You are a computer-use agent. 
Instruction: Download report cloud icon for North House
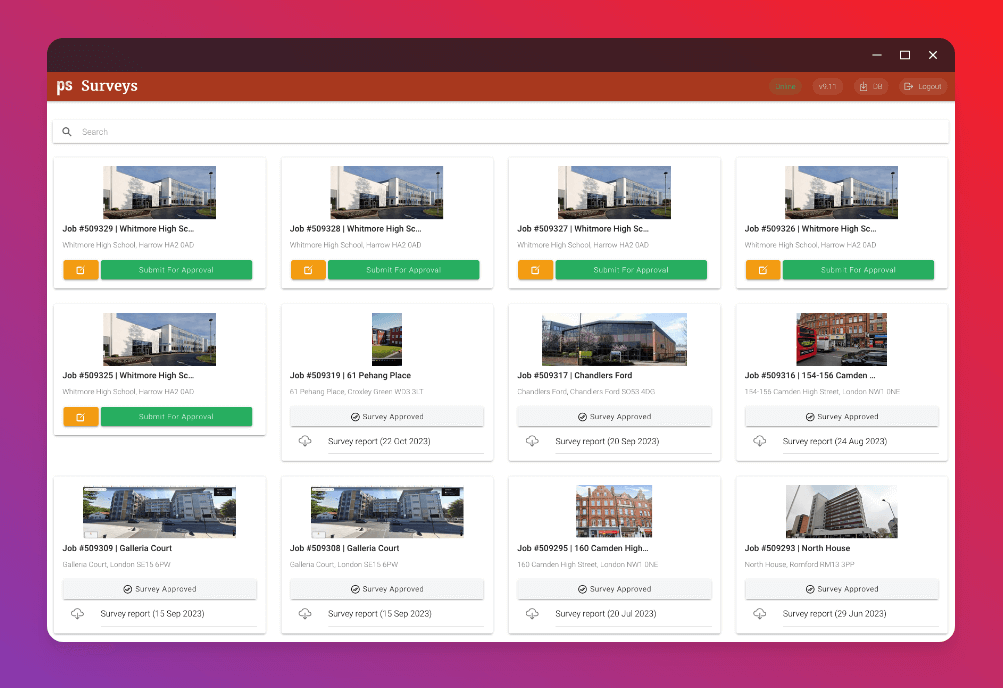pos(759,614)
